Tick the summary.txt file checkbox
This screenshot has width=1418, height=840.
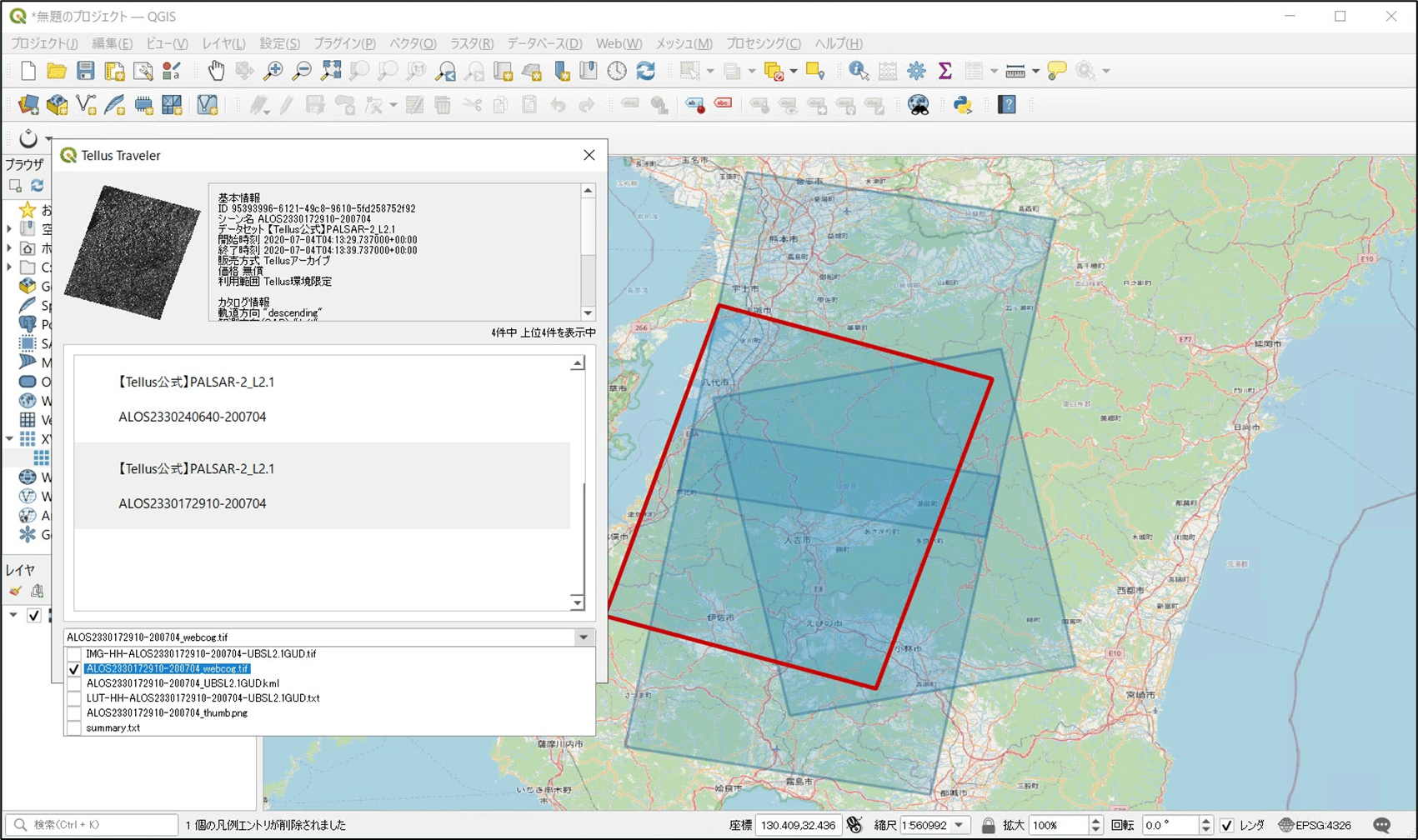[74, 728]
